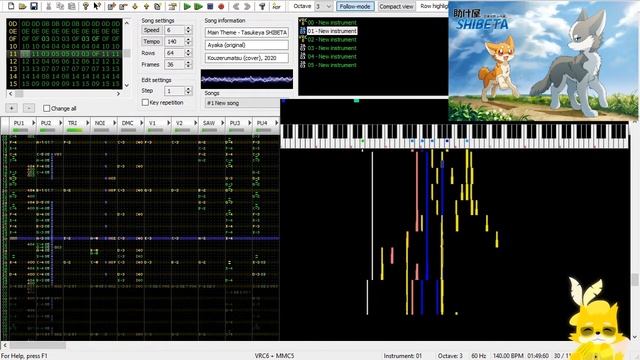Screen dimensions: 640x360
Task: Click the pattern editor horizontal scrollbar thumb
Action: pos(38,345)
